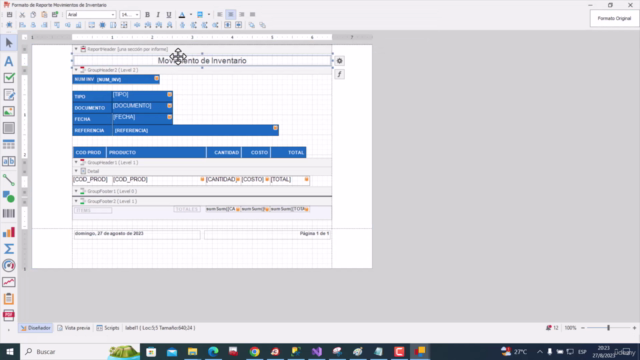Toggle Bold formatting
Image resolution: width=640 pixels, height=360 pixels.
(147, 15)
